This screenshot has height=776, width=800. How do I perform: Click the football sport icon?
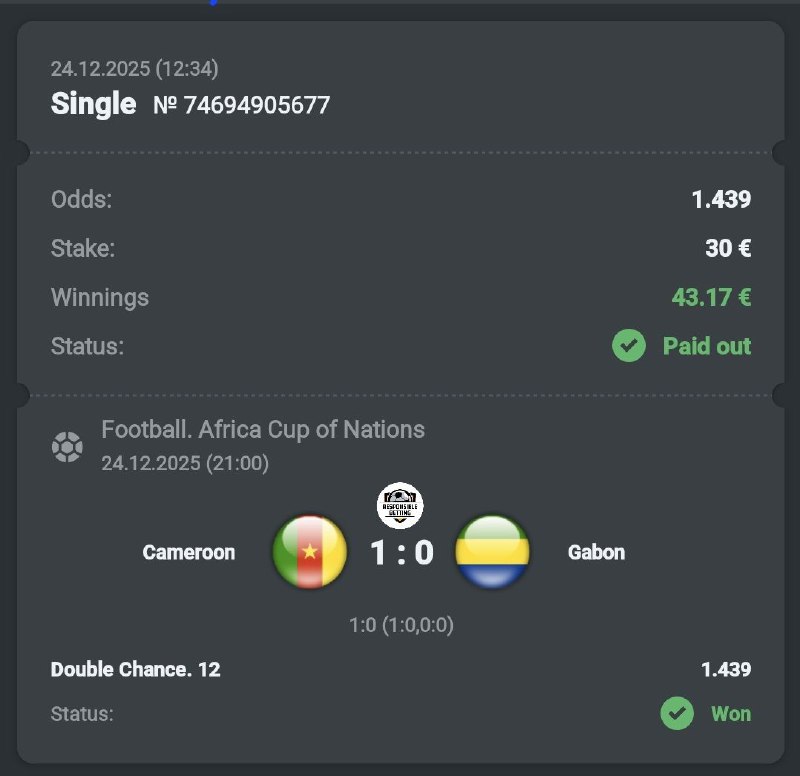pos(67,446)
